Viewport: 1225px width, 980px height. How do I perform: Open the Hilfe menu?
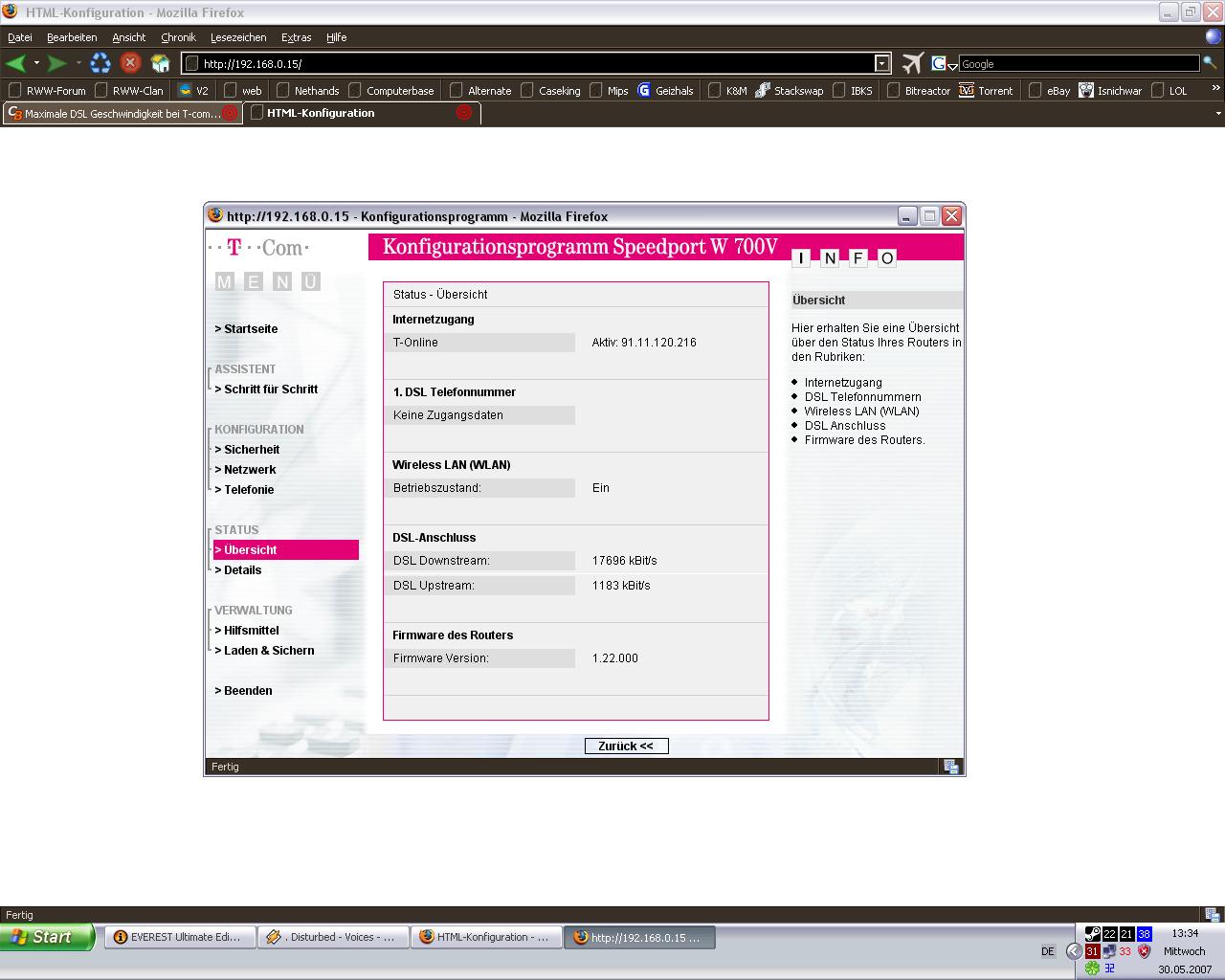coord(336,37)
